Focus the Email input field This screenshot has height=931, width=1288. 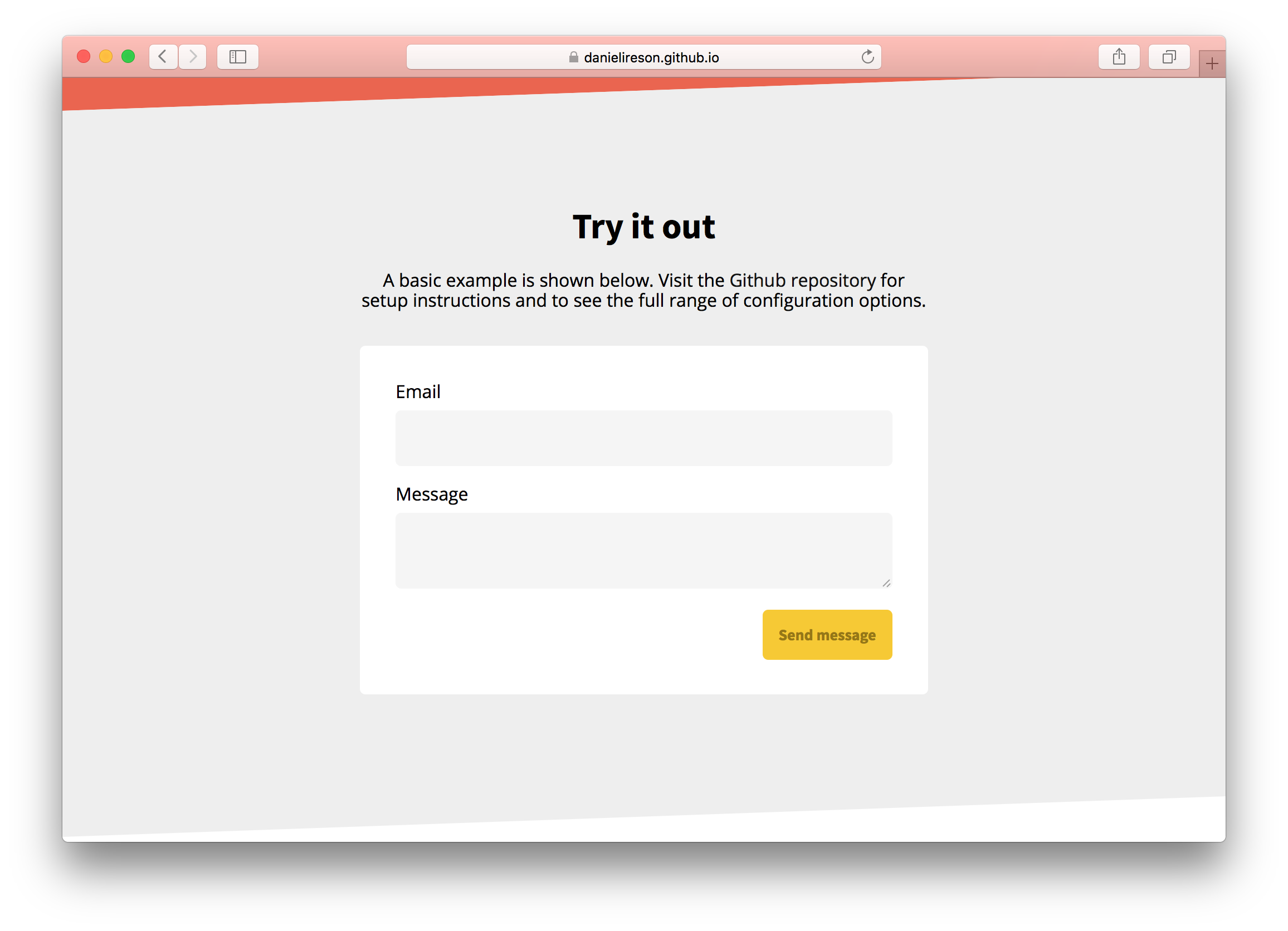tap(643, 438)
